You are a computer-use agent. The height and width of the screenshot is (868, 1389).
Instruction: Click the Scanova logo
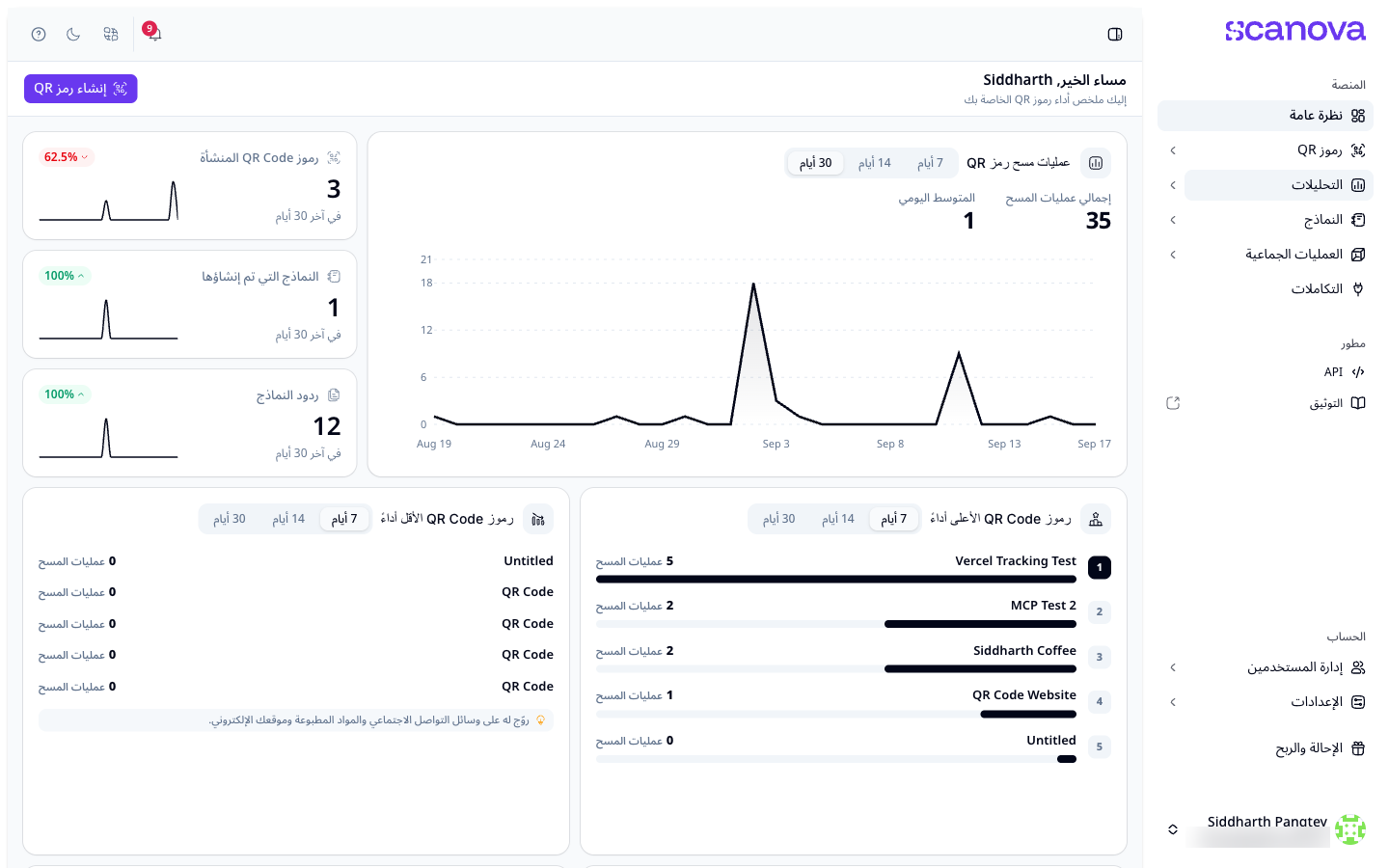coord(1295,31)
